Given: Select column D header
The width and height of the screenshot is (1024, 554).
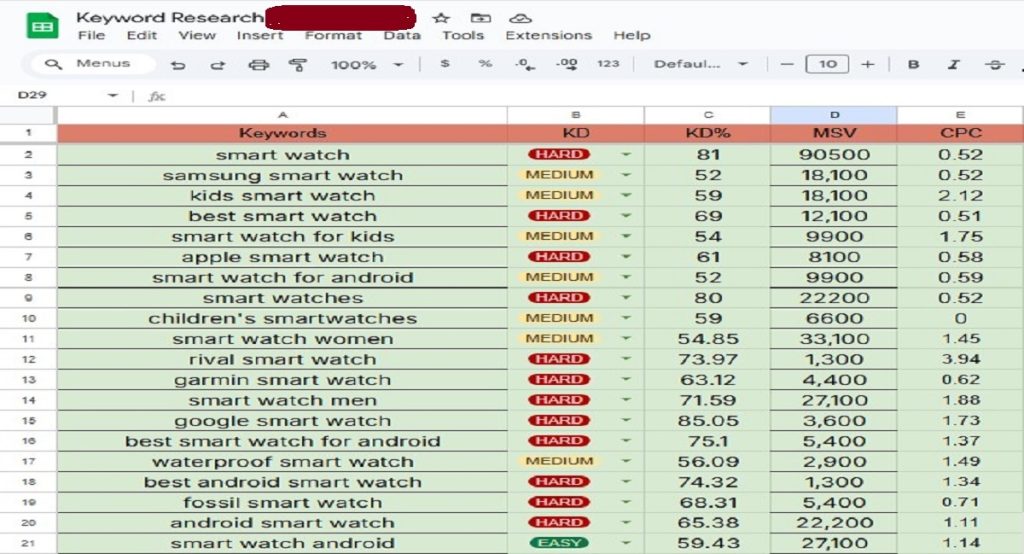Looking at the screenshot, I should 833,115.
